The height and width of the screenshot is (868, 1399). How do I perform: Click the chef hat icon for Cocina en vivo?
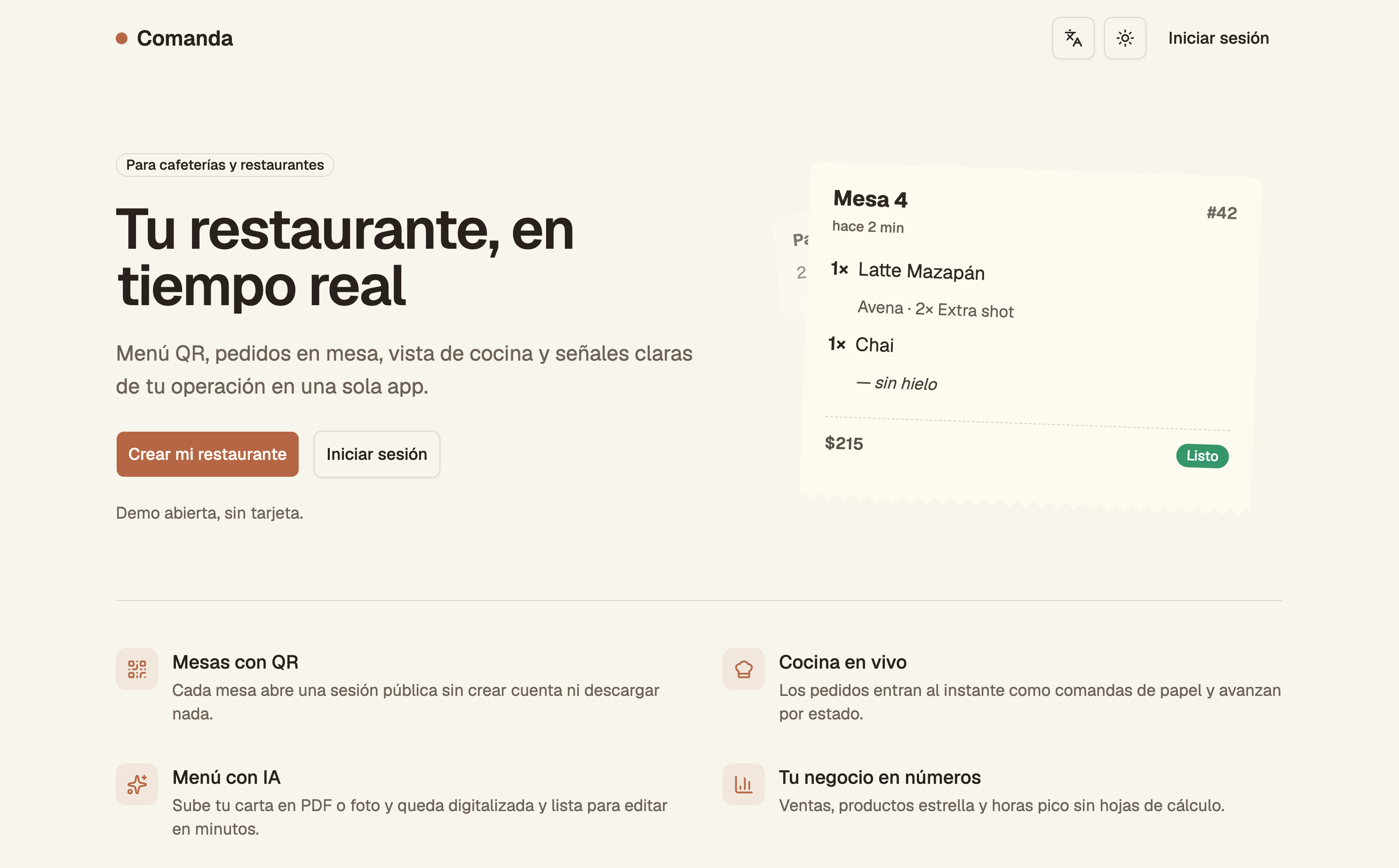click(743, 669)
